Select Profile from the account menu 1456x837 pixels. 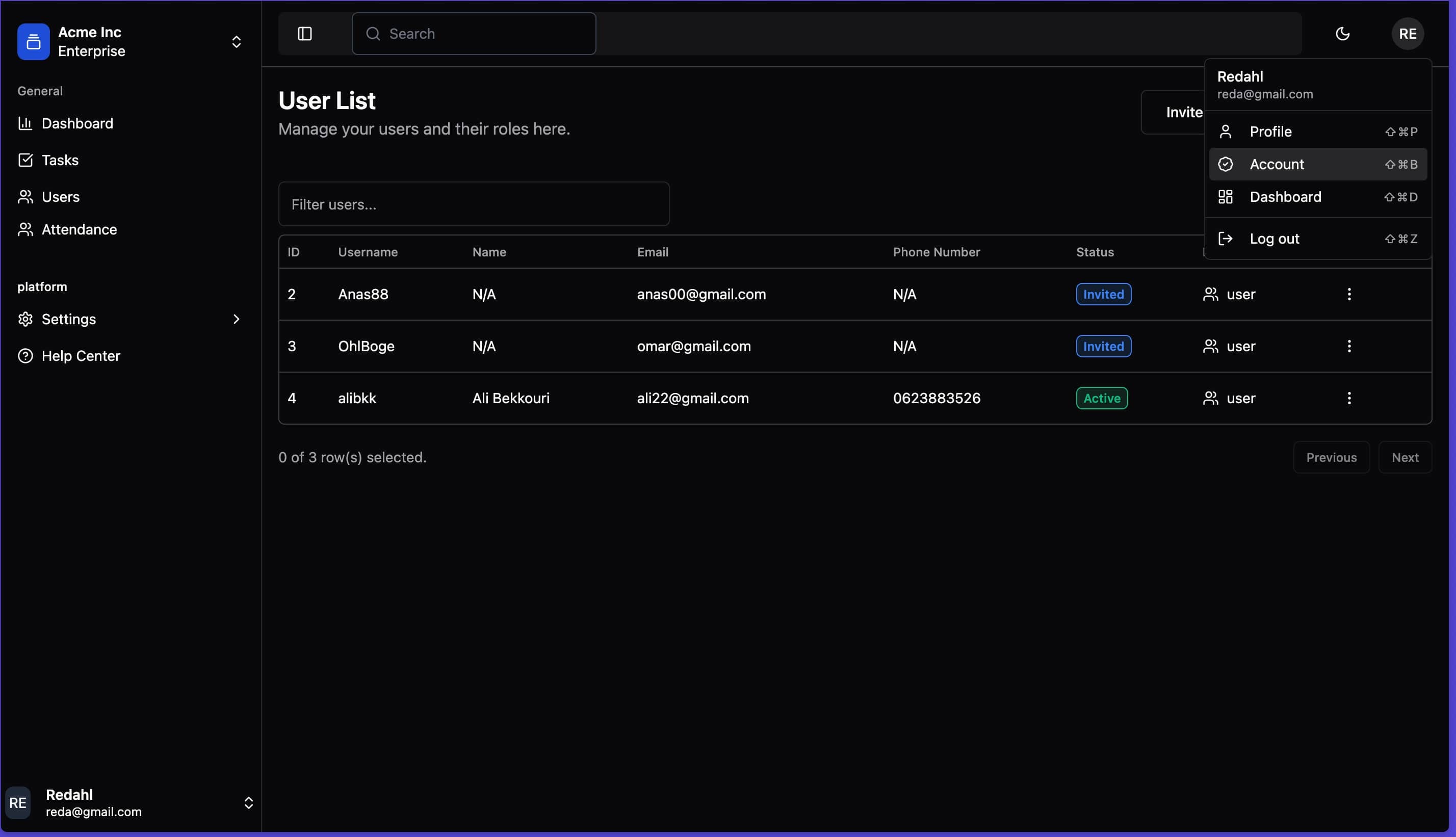tap(1270, 131)
